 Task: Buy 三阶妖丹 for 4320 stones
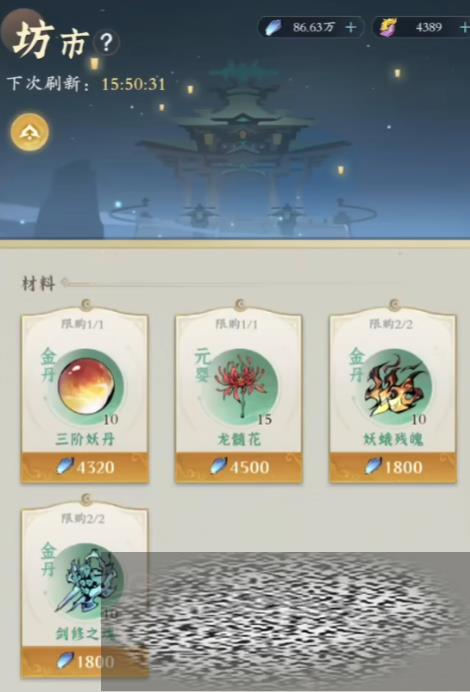point(85,467)
